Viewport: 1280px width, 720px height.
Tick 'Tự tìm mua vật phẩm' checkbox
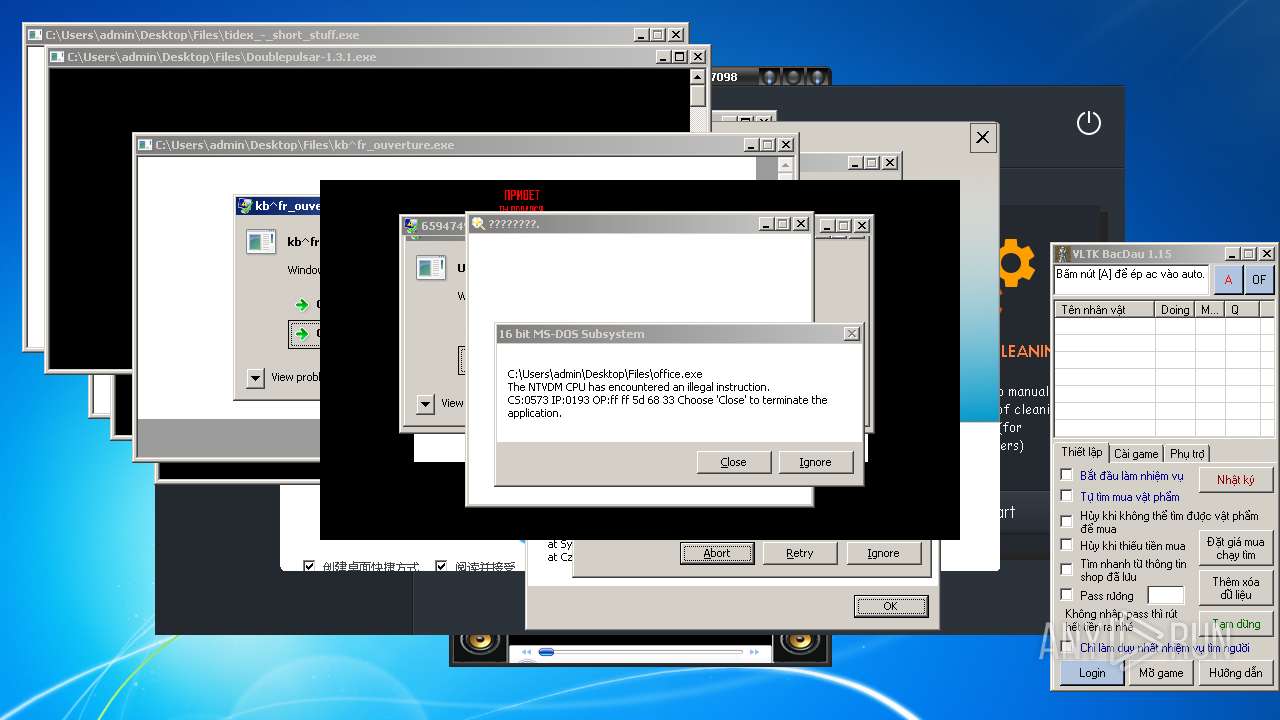[x=1066, y=496]
